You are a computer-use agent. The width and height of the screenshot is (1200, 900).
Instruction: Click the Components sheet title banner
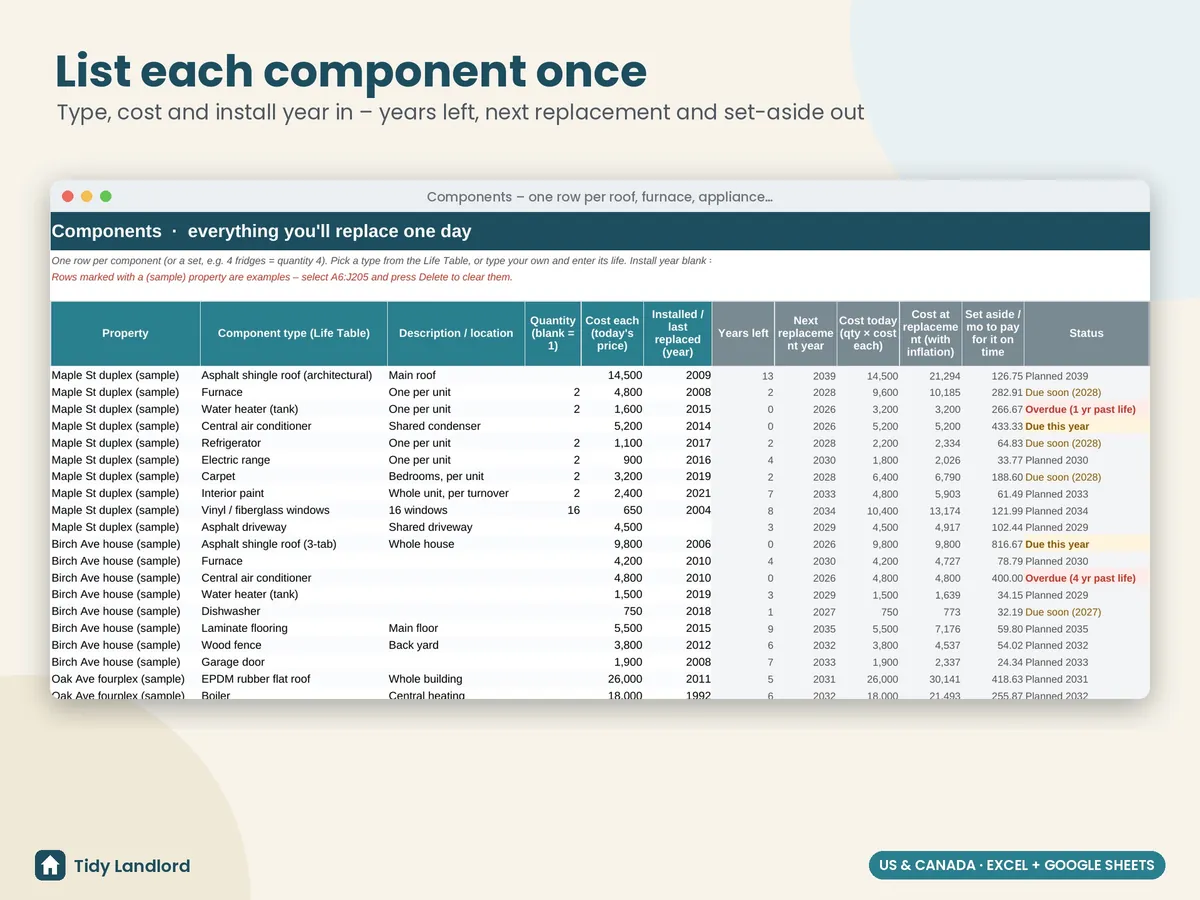600,231
